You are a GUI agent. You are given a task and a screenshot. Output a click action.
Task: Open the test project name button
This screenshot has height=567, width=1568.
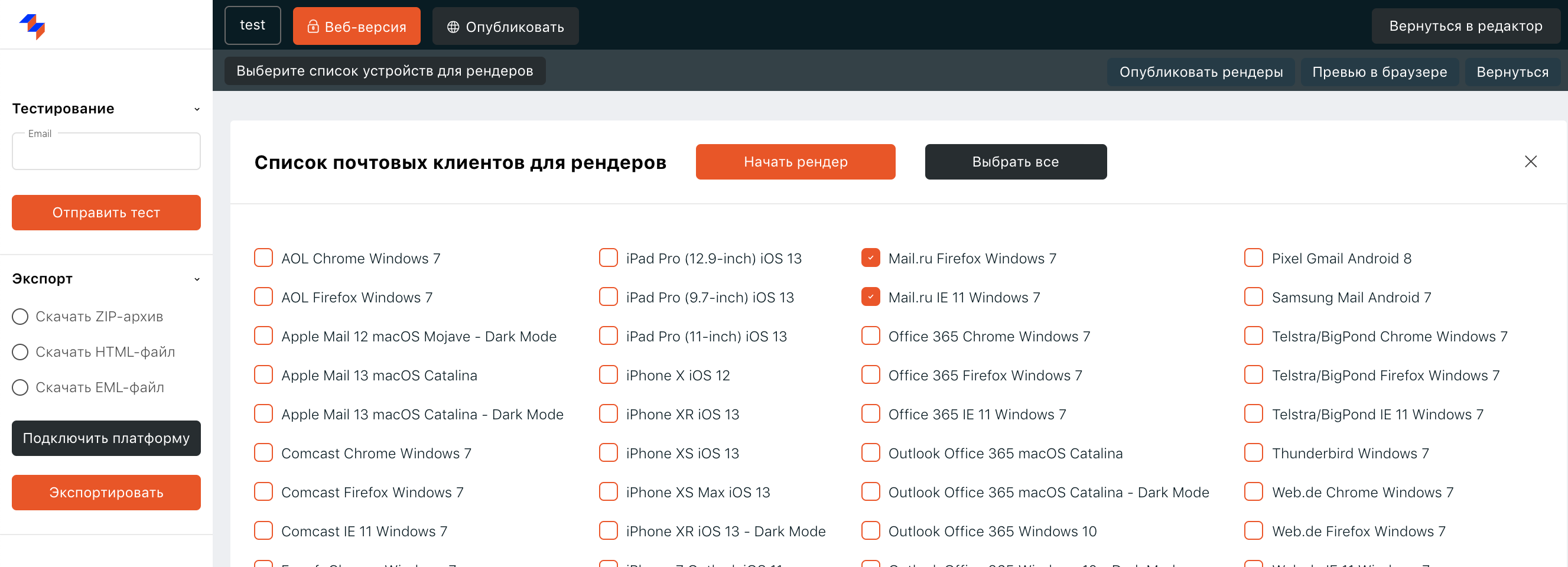[253, 25]
